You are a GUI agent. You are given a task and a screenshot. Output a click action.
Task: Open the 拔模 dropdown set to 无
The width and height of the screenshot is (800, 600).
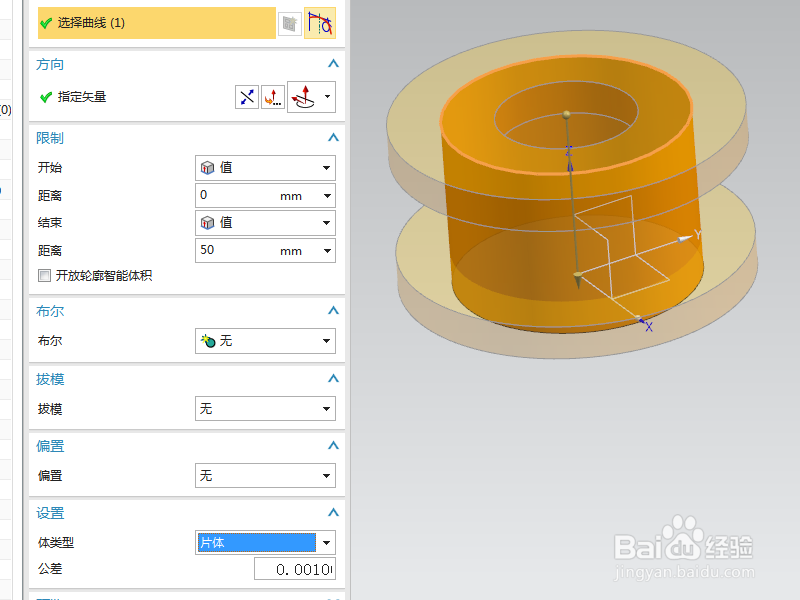point(265,409)
